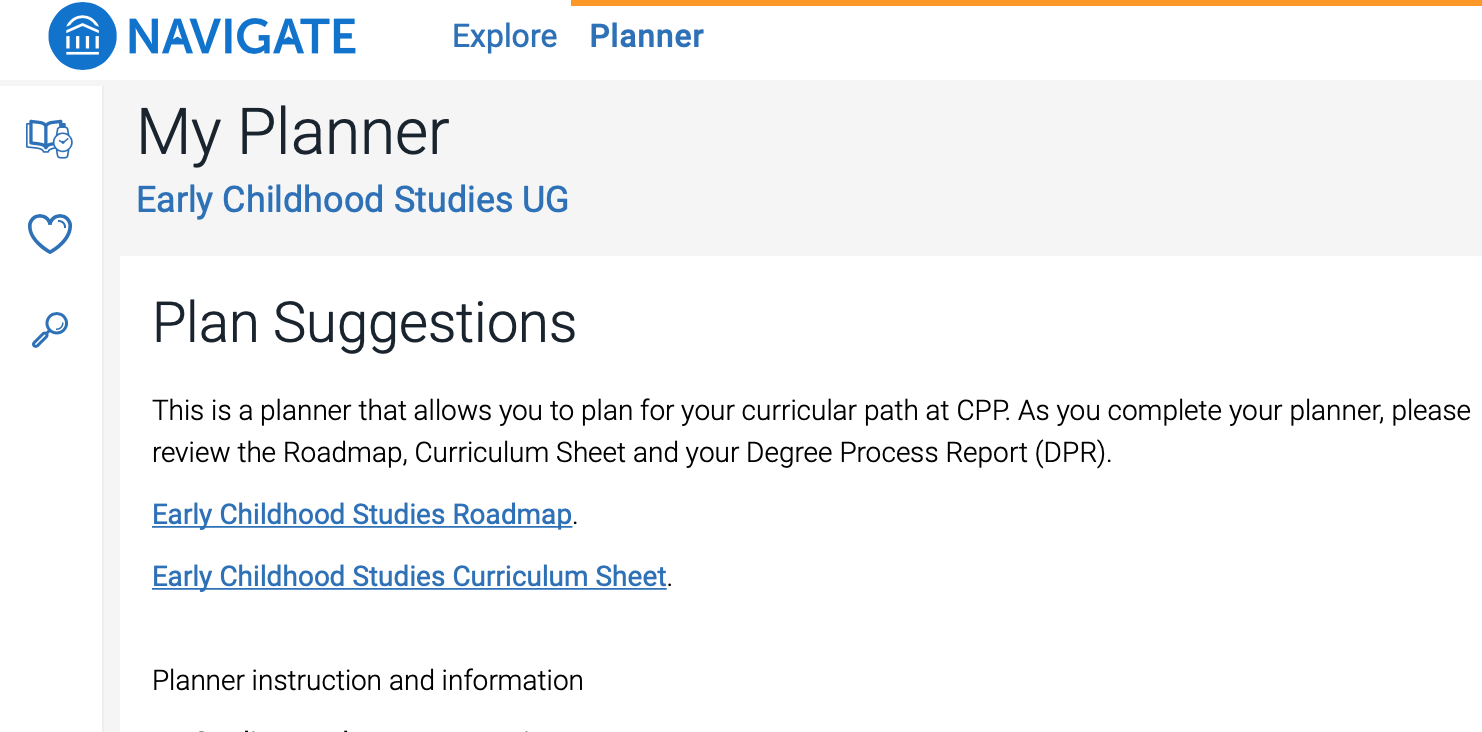The width and height of the screenshot is (1482, 732).
Task: Open the book-and-clock planner sidebar icon
Action: pos(49,138)
